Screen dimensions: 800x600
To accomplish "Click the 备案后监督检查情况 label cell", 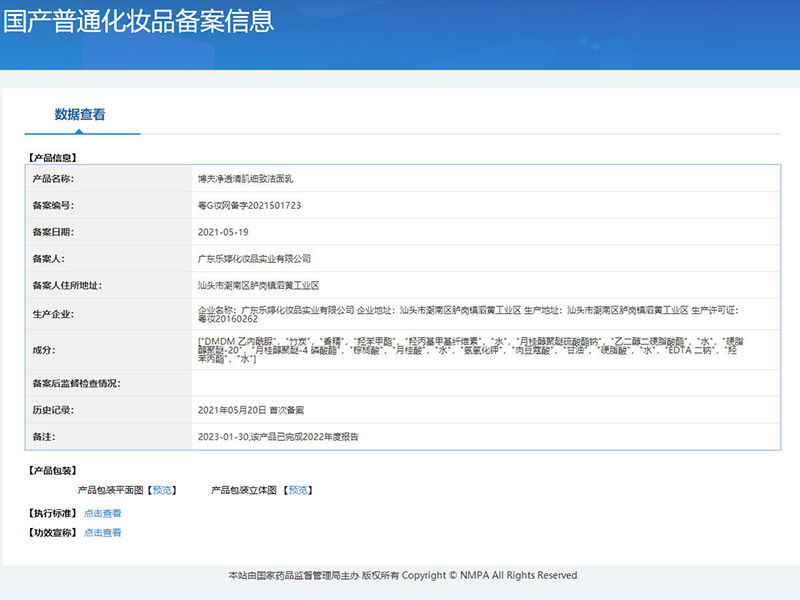I will pos(108,383).
